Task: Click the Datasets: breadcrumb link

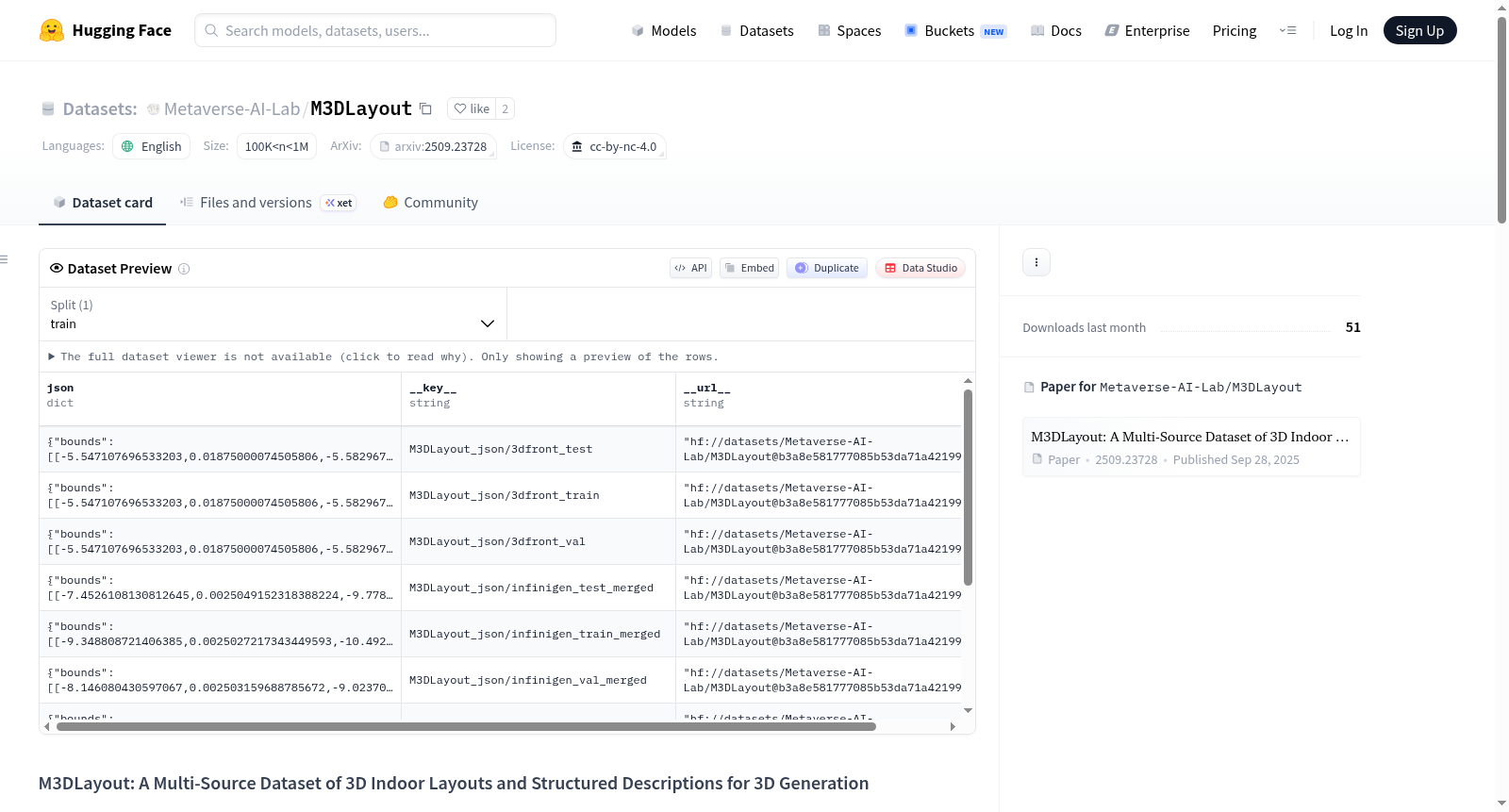Action: pos(100,109)
